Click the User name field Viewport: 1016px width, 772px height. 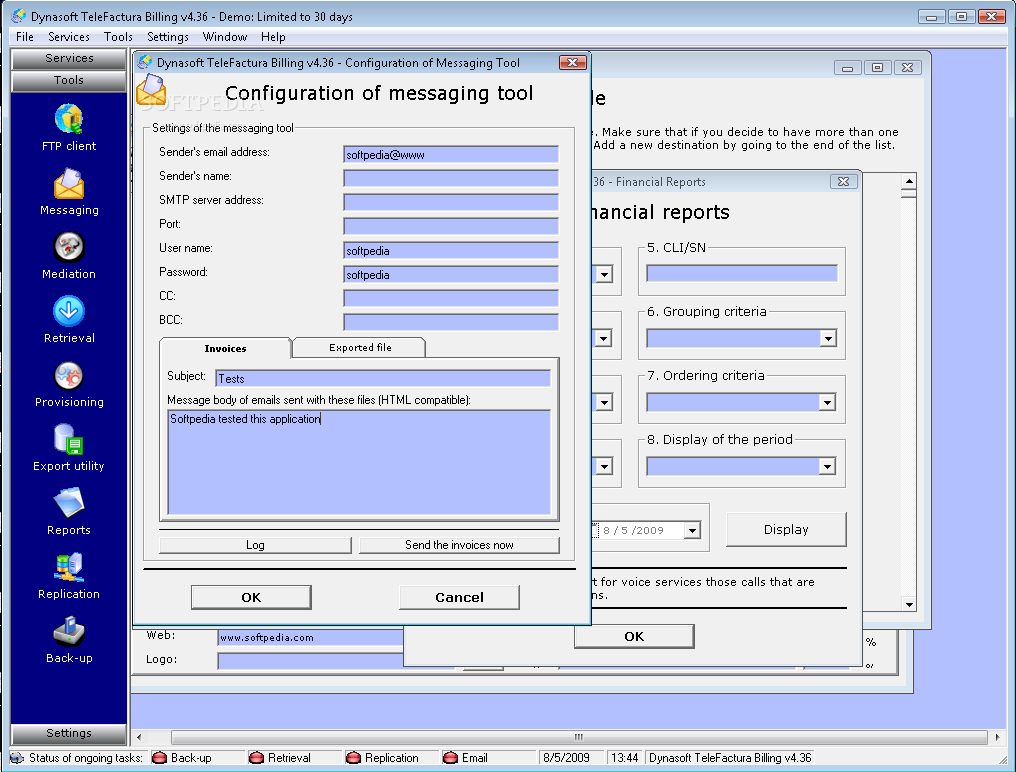point(451,250)
